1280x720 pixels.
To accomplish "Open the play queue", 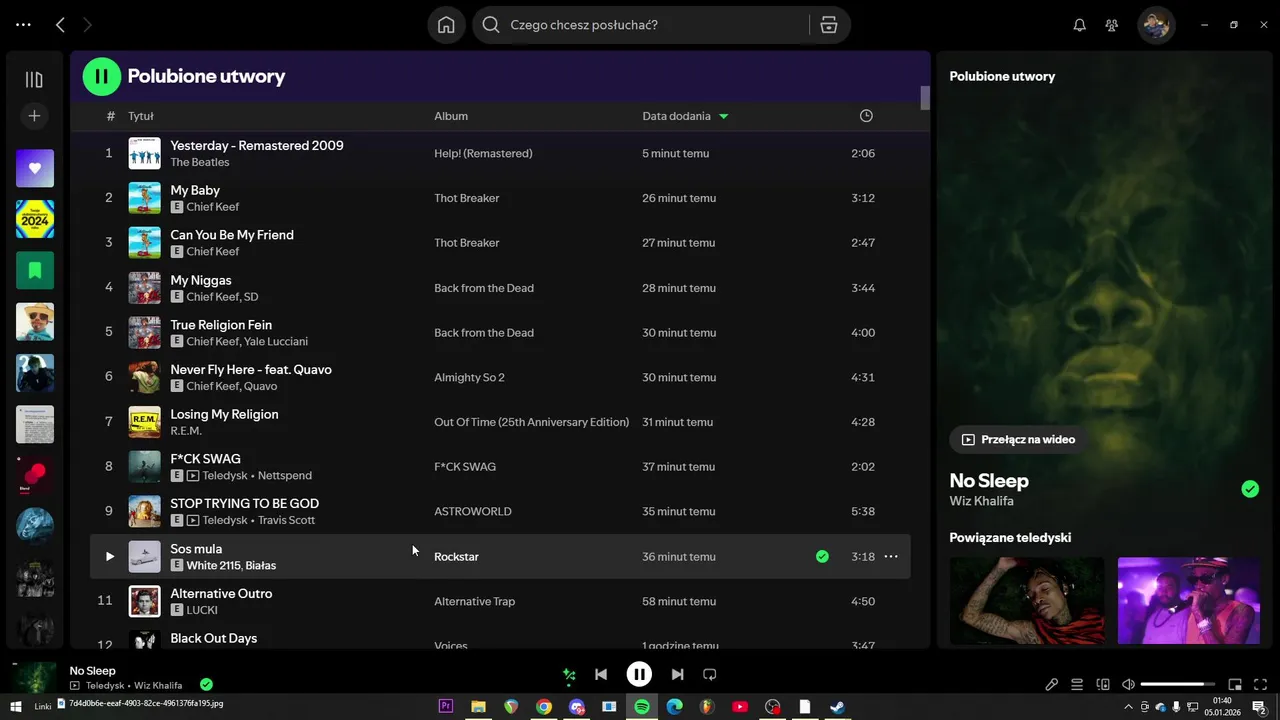I will (1077, 685).
